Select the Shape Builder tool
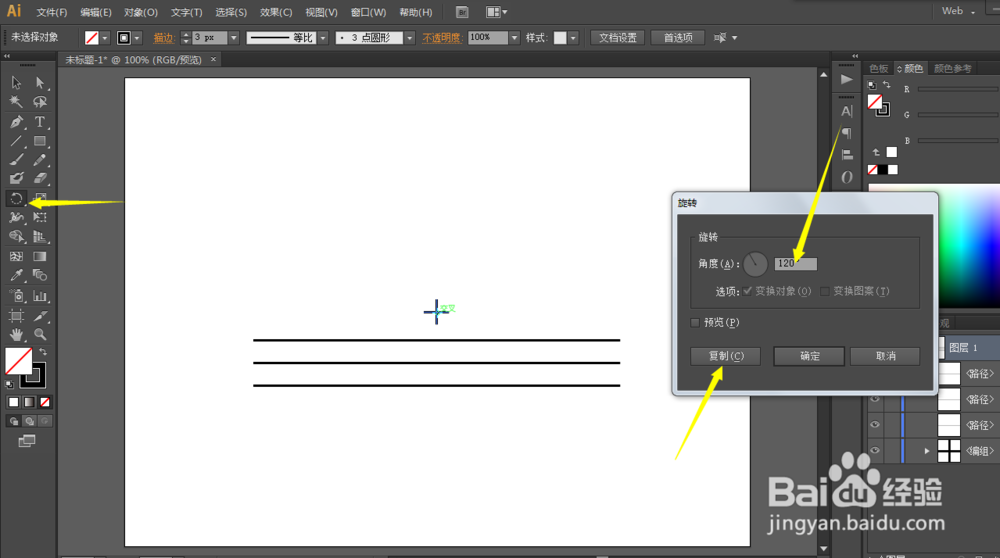The height and width of the screenshot is (558, 1000). [x=16, y=237]
